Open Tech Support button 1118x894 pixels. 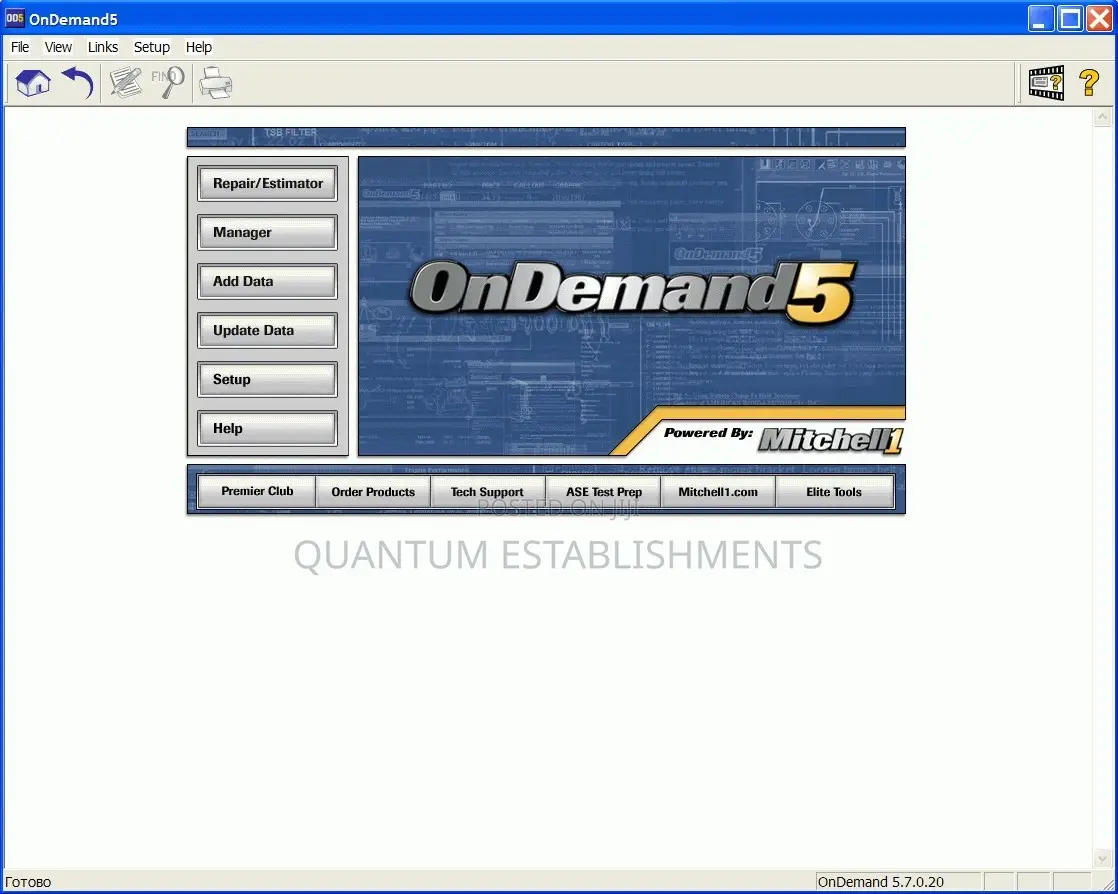pos(488,491)
